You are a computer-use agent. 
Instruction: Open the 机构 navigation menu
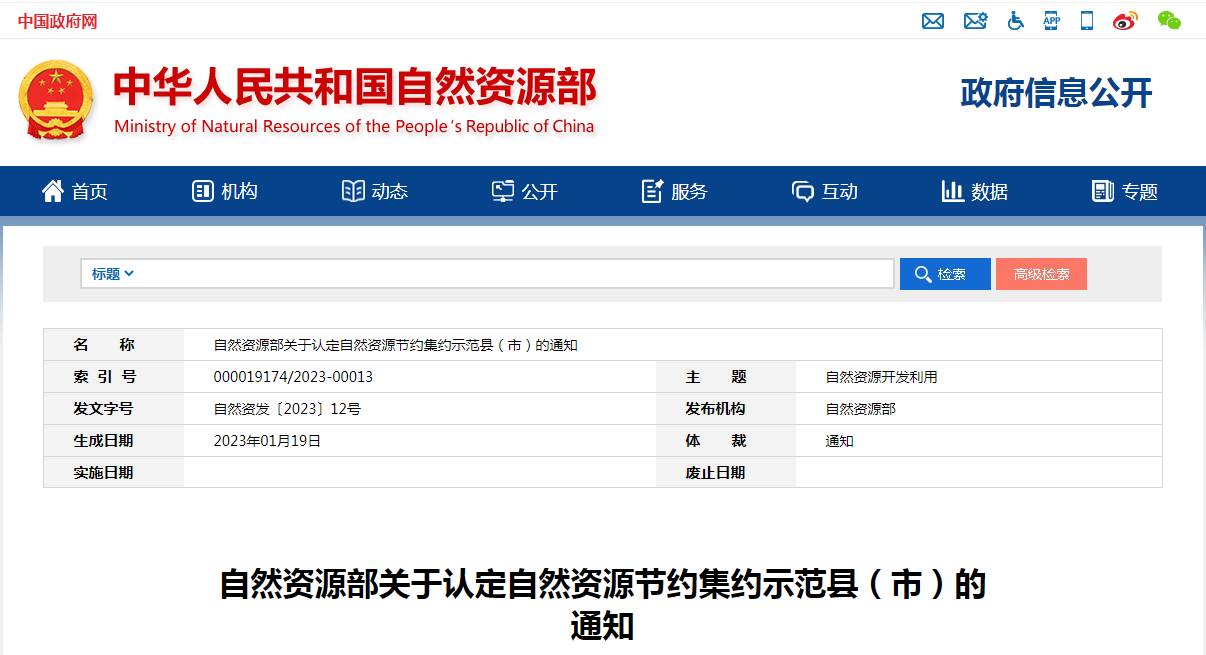225,191
